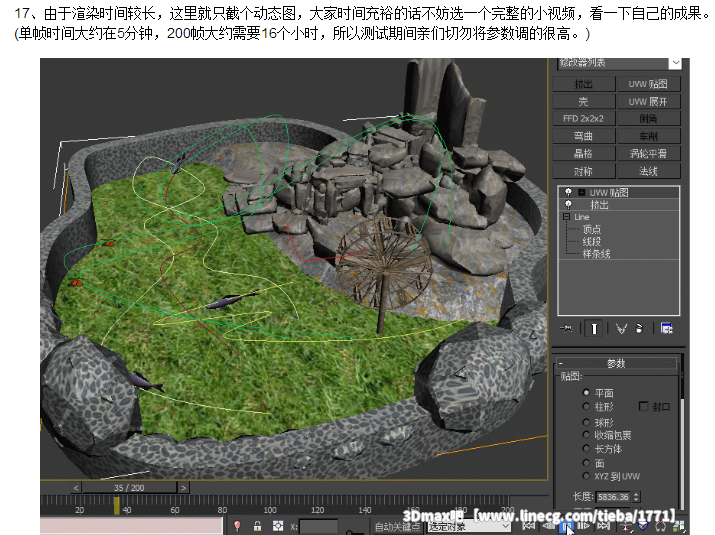Select the 柱形 mapping radio button
Image resolution: width=715 pixels, height=535 pixels.
pyautogui.click(x=586, y=407)
